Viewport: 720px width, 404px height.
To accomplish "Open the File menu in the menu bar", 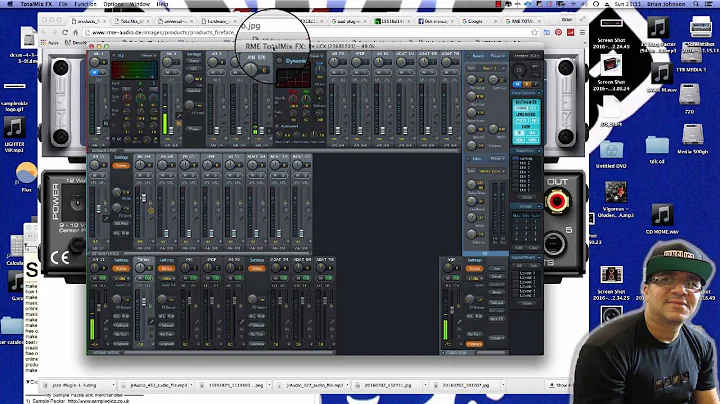I will [63, 4].
